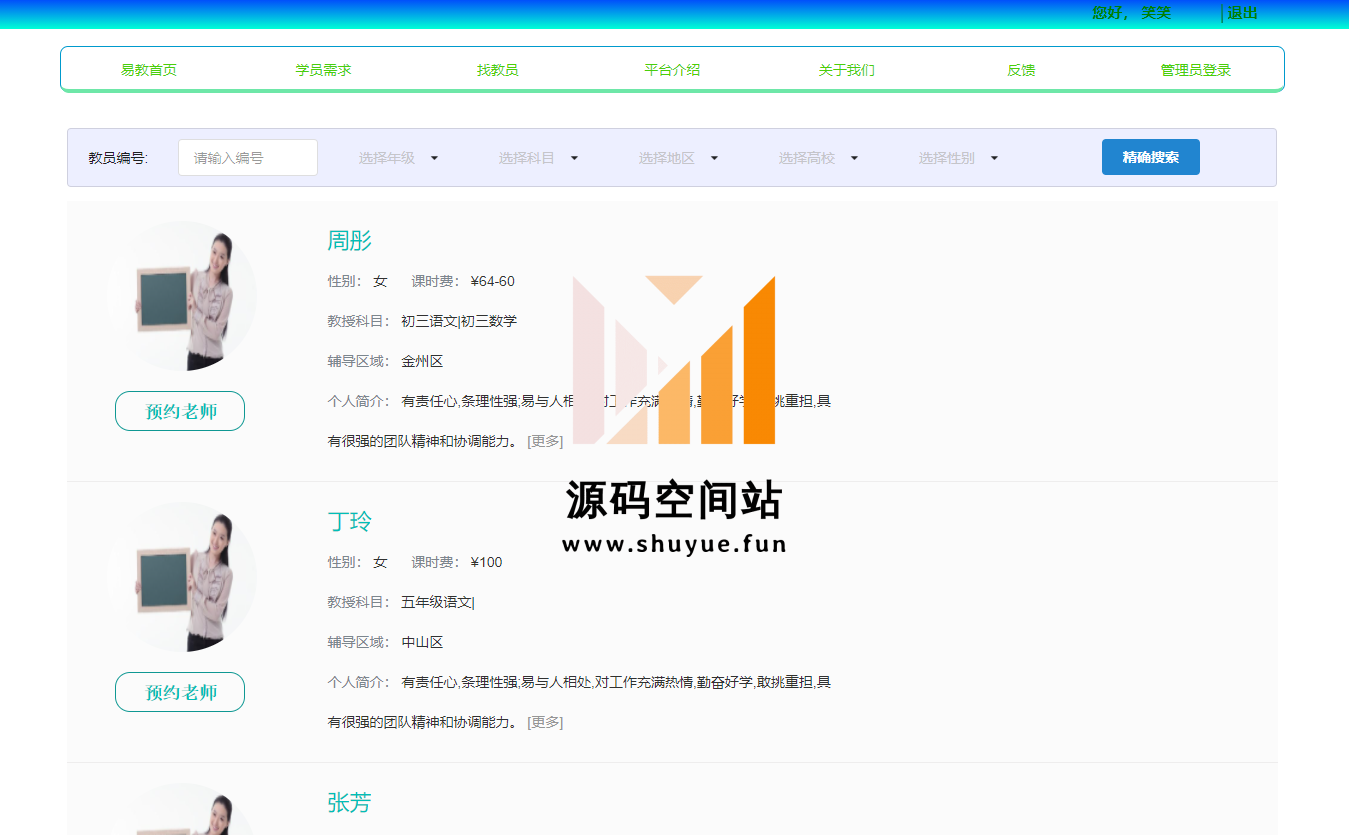Image resolution: width=1349 pixels, height=835 pixels.
Task: Expand the 选择性别 dropdown
Action: pyautogui.click(x=959, y=158)
